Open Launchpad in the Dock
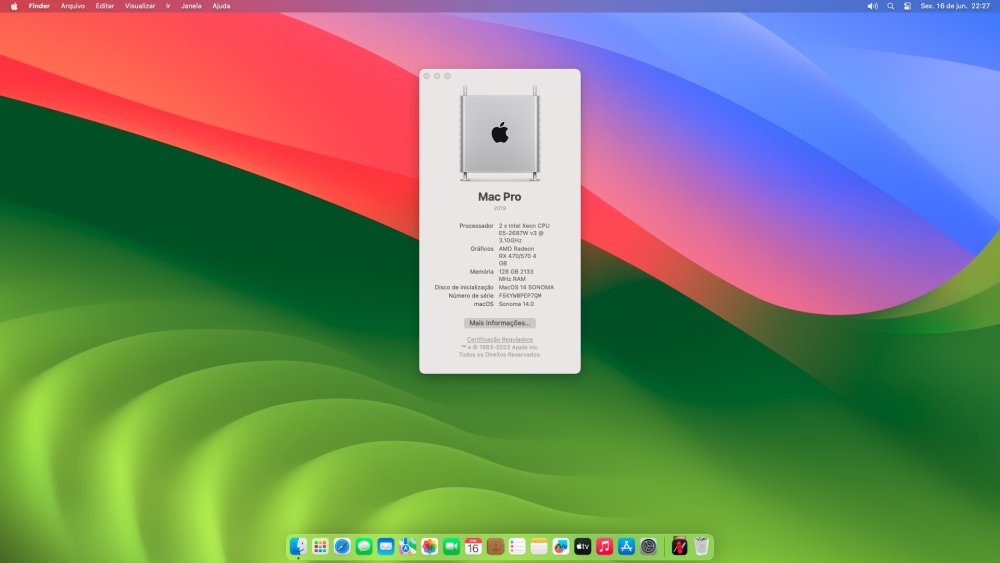 click(x=320, y=546)
